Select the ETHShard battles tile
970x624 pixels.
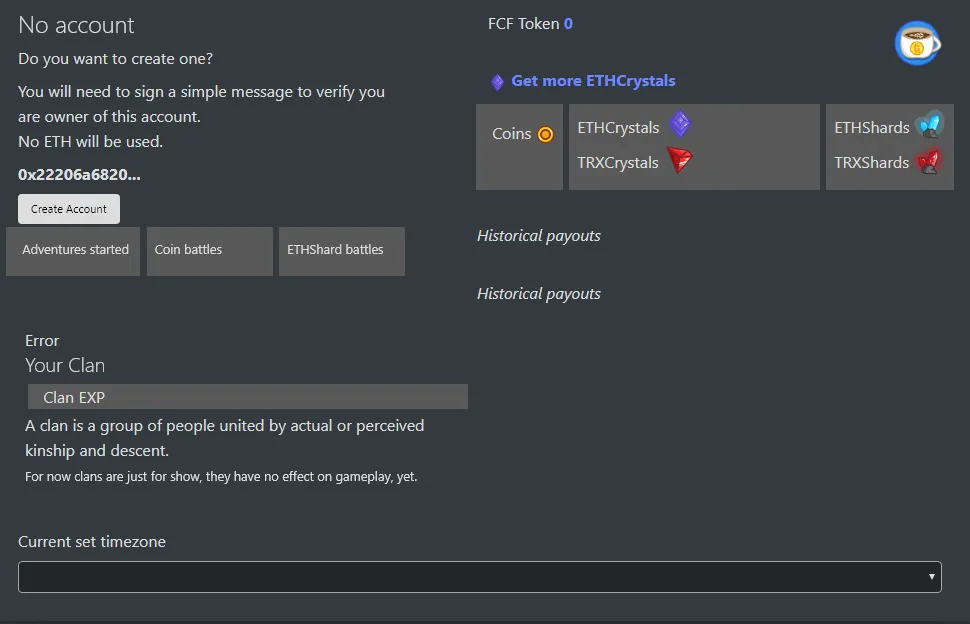point(342,251)
